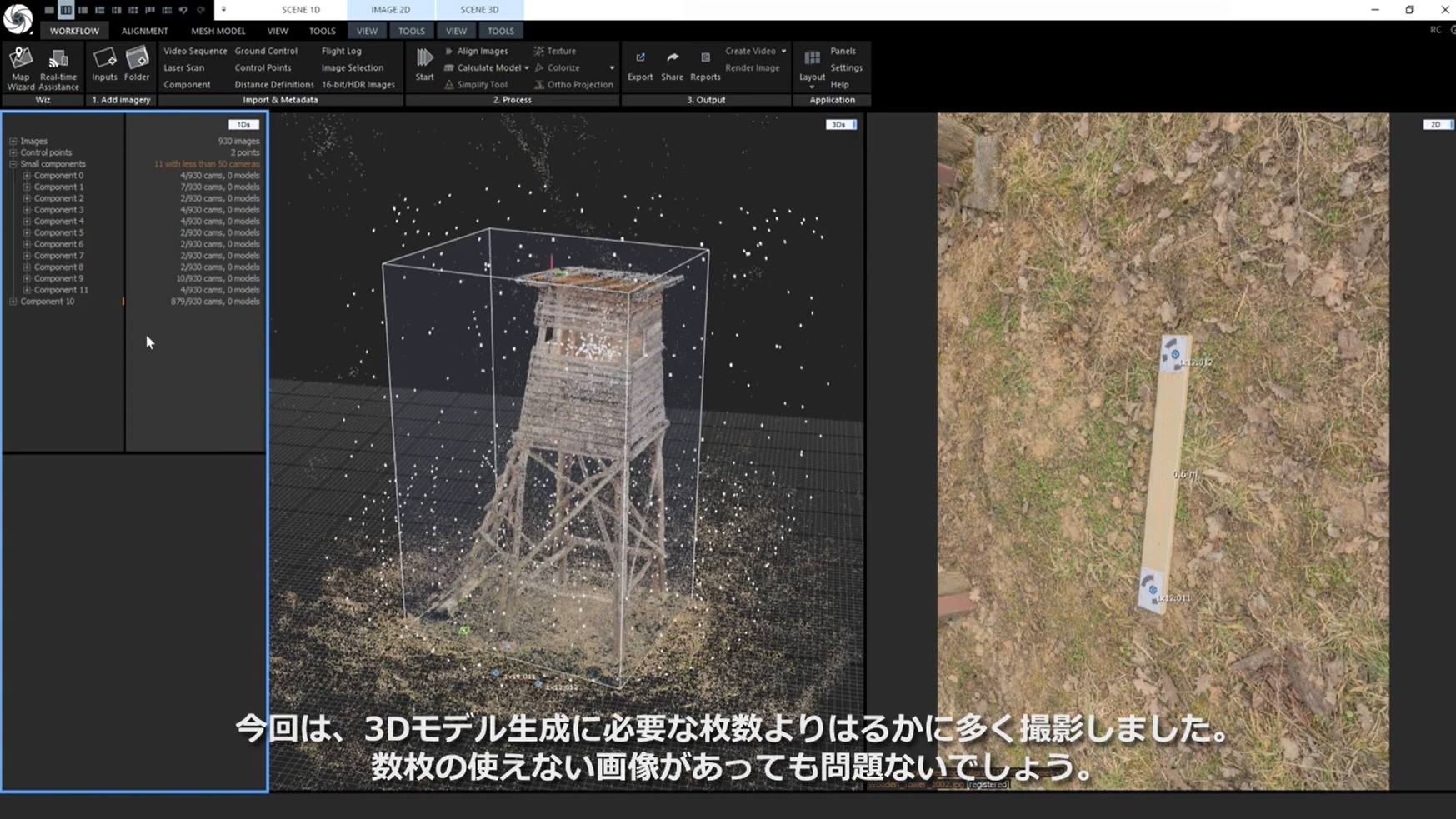Click the Simplify Tool triangle icon
This screenshot has width=1456, height=819.
point(449,84)
